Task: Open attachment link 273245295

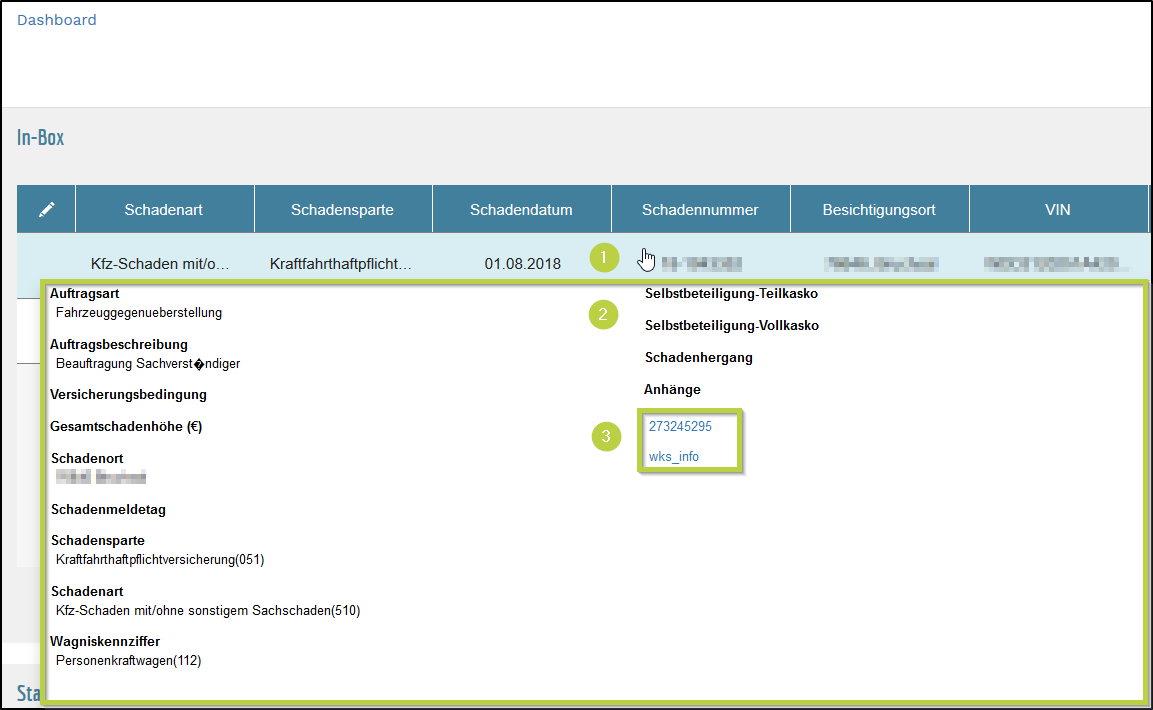Action: pos(680,426)
